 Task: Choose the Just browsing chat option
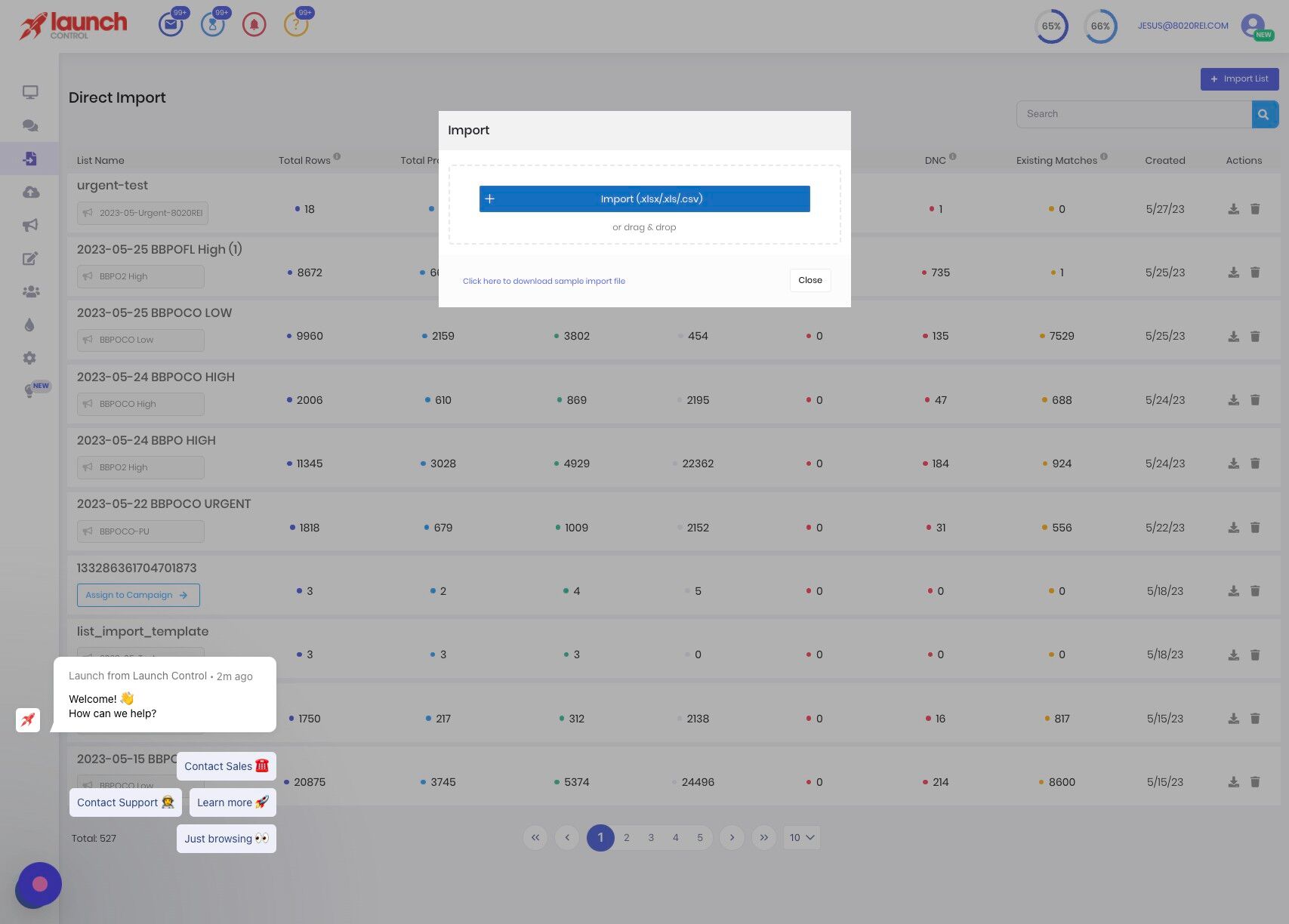(x=226, y=839)
